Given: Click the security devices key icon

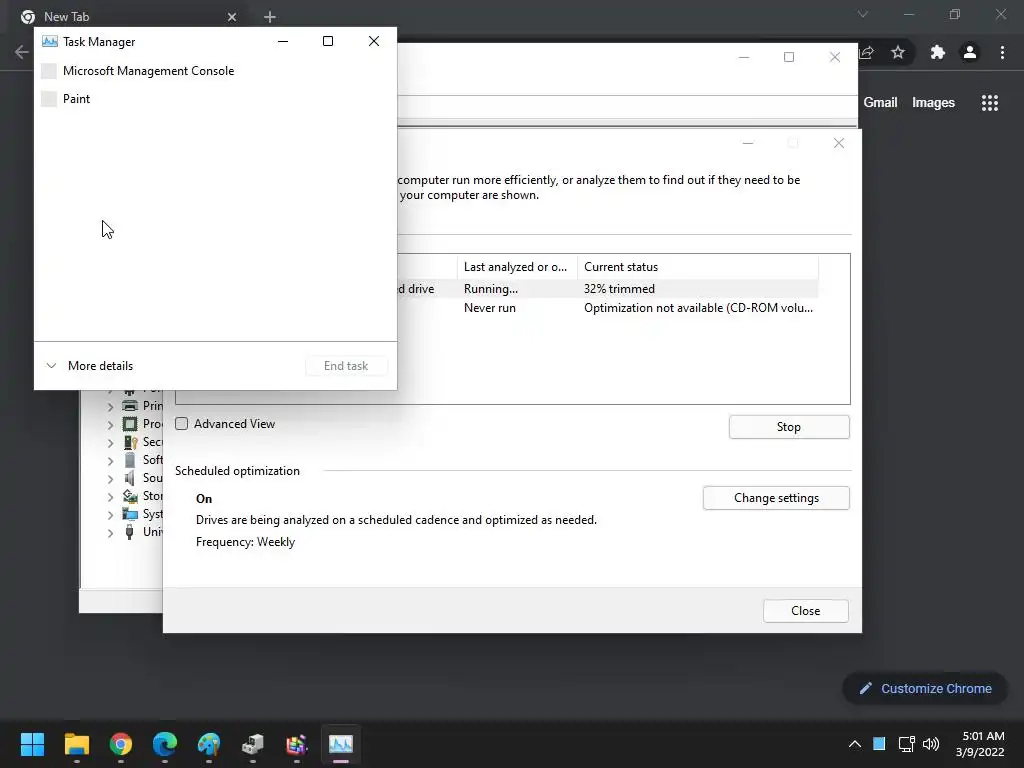Looking at the screenshot, I should tap(130, 442).
